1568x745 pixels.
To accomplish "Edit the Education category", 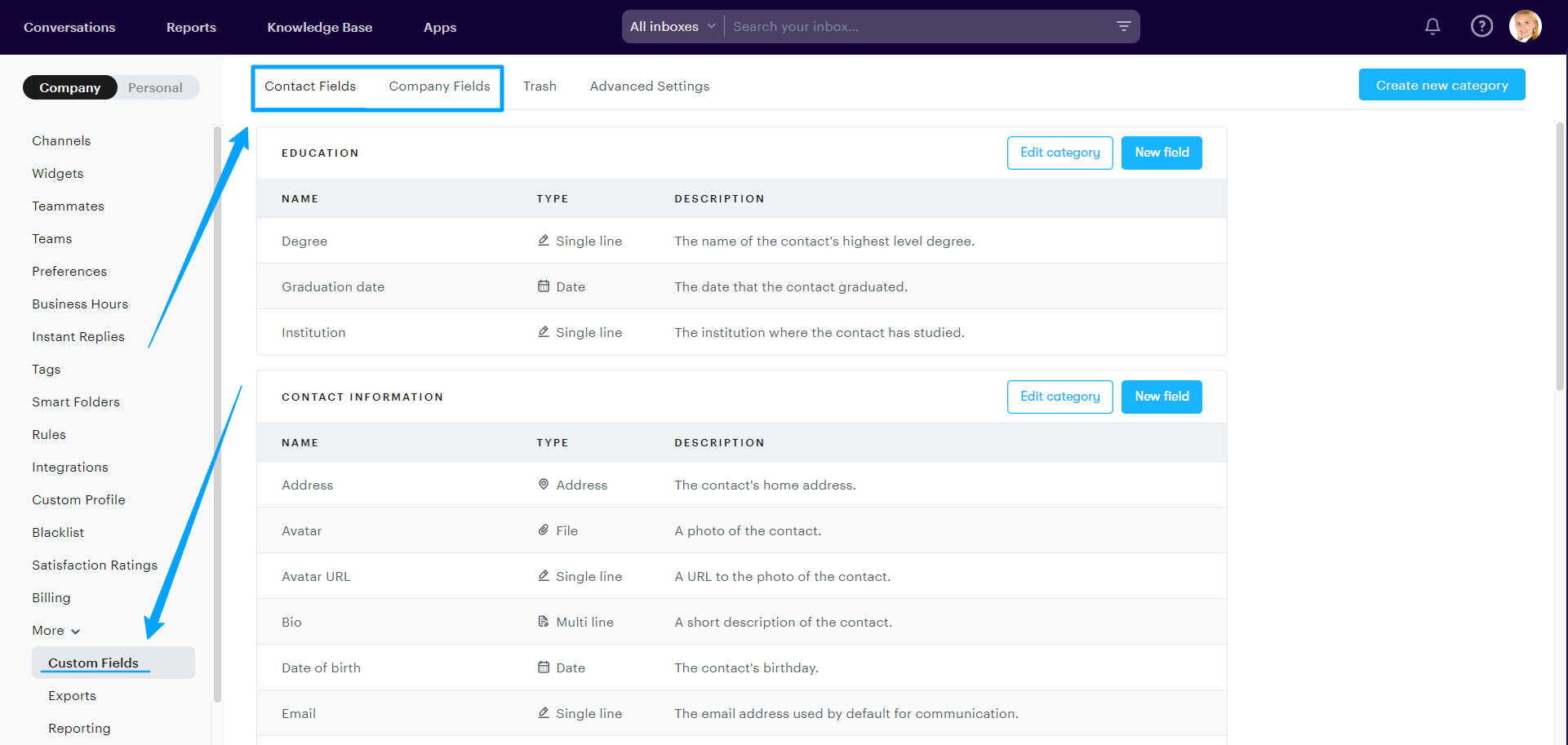I will [1059, 153].
